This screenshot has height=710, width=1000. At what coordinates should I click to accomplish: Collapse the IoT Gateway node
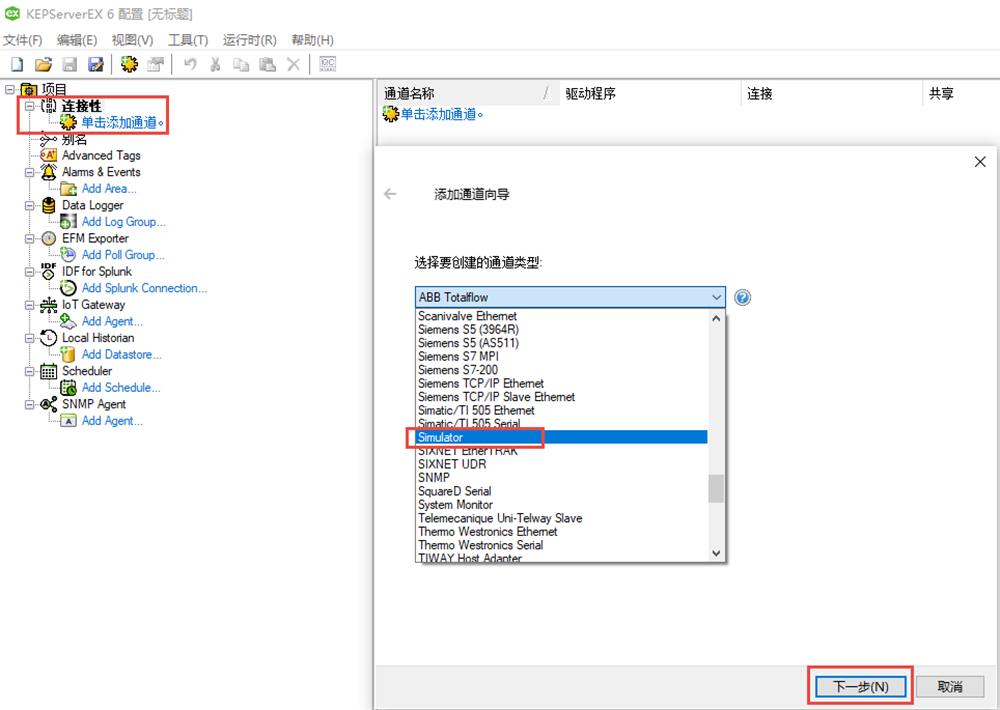tap(29, 305)
